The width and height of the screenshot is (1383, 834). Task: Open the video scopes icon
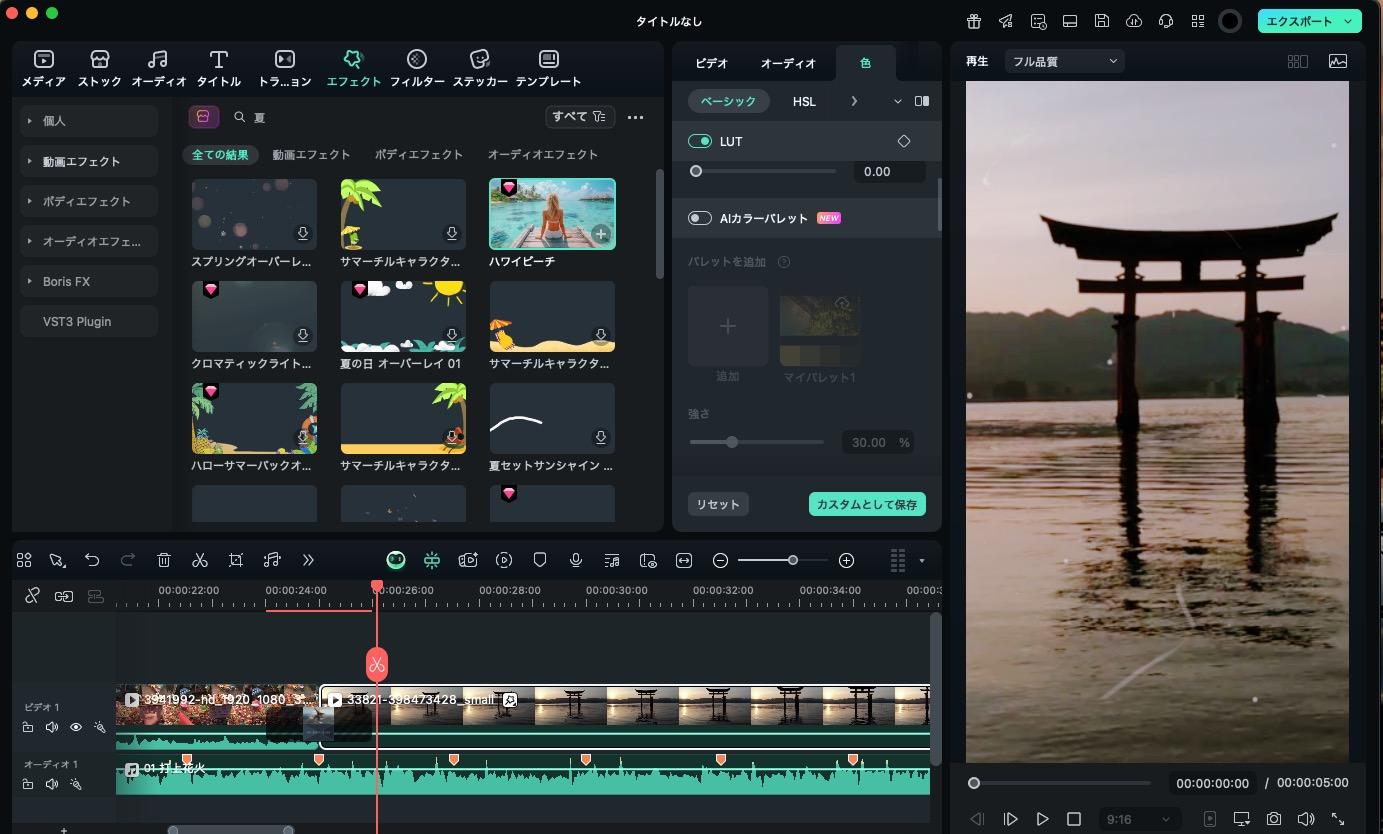(x=1337, y=61)
